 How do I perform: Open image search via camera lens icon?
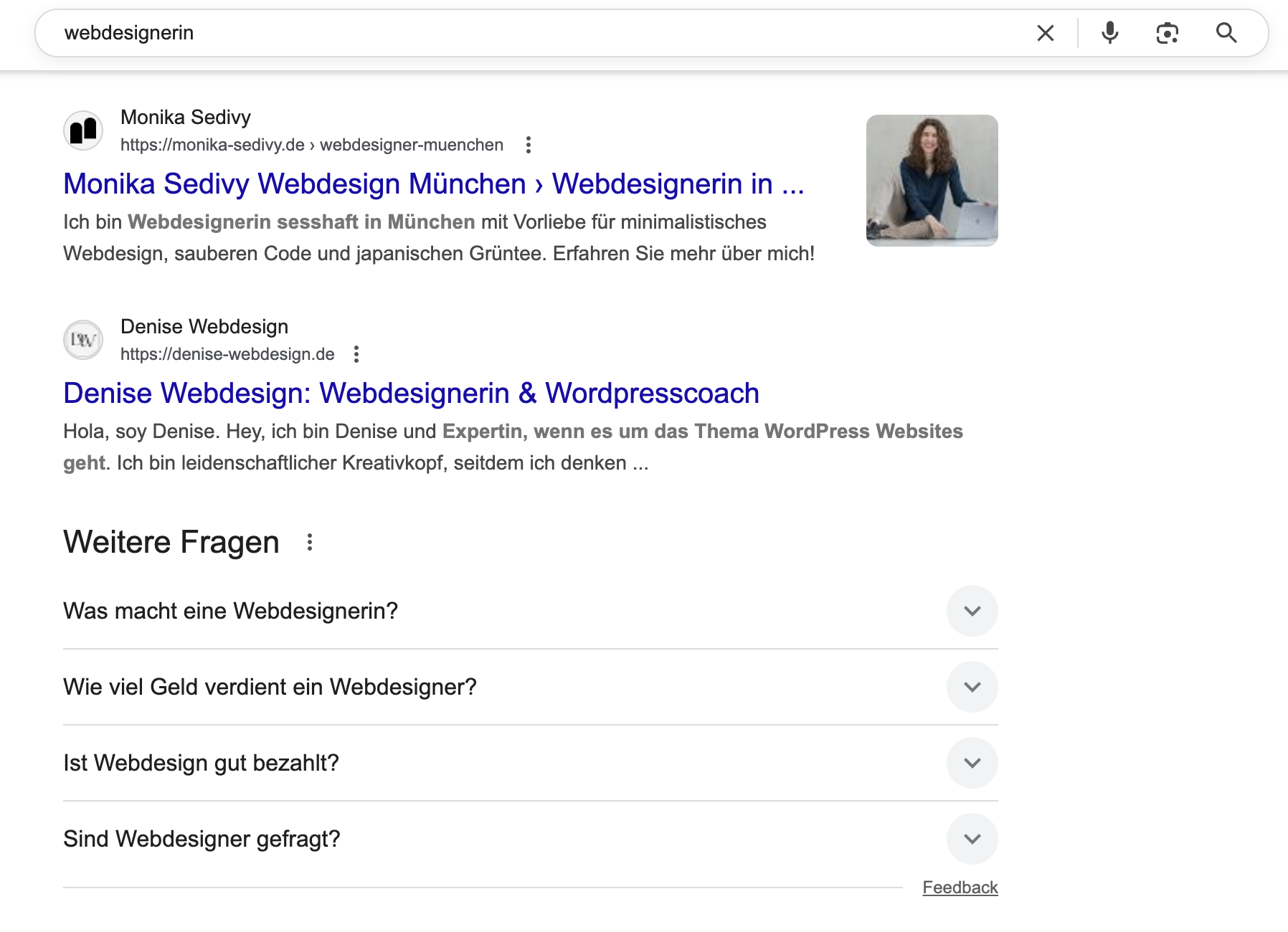pyautogui.click(x=1167, y=33)
